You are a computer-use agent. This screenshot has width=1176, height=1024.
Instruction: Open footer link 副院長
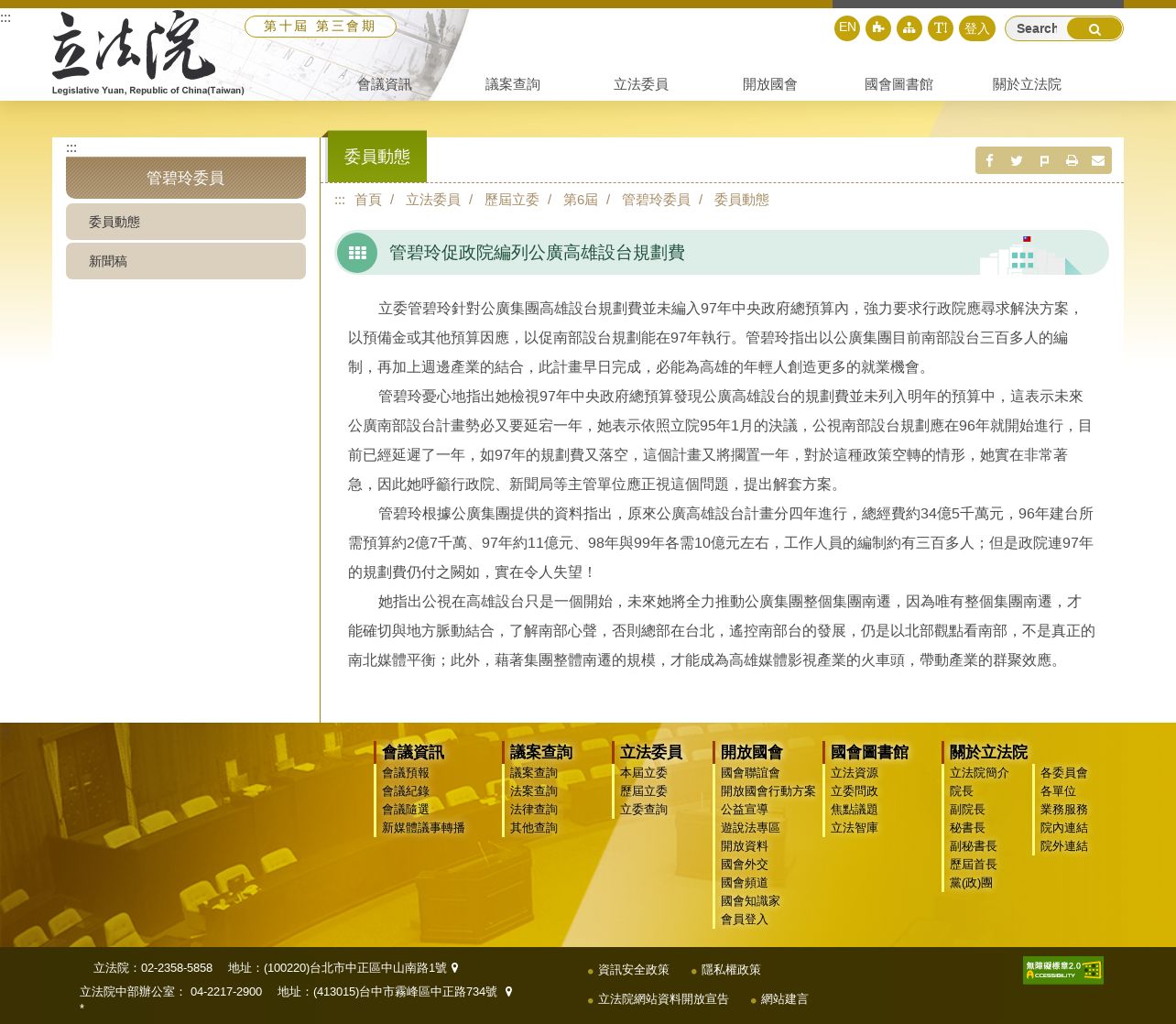point(967,810)
